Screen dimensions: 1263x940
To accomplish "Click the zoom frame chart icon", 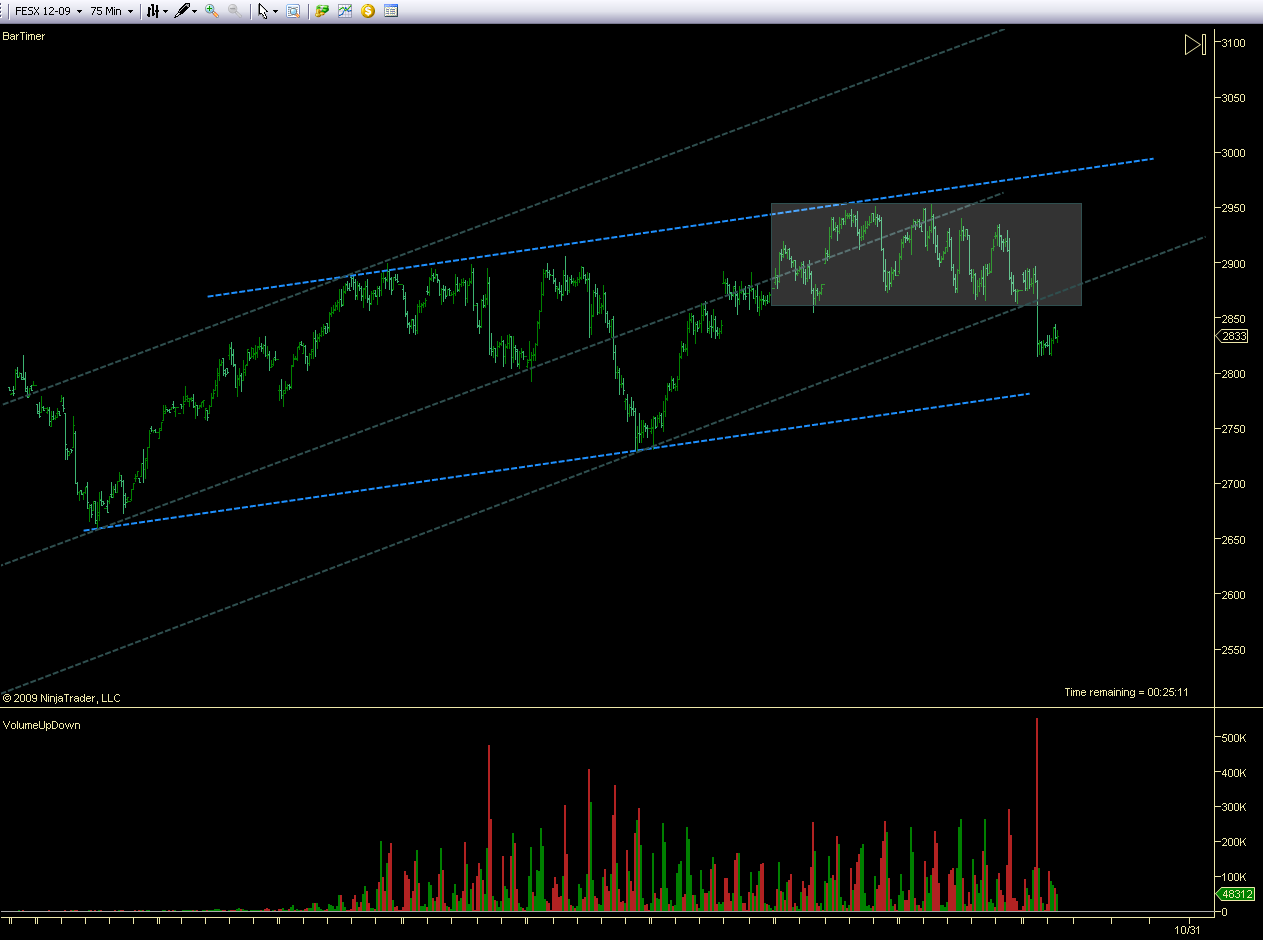I will (x=293, y=11).
